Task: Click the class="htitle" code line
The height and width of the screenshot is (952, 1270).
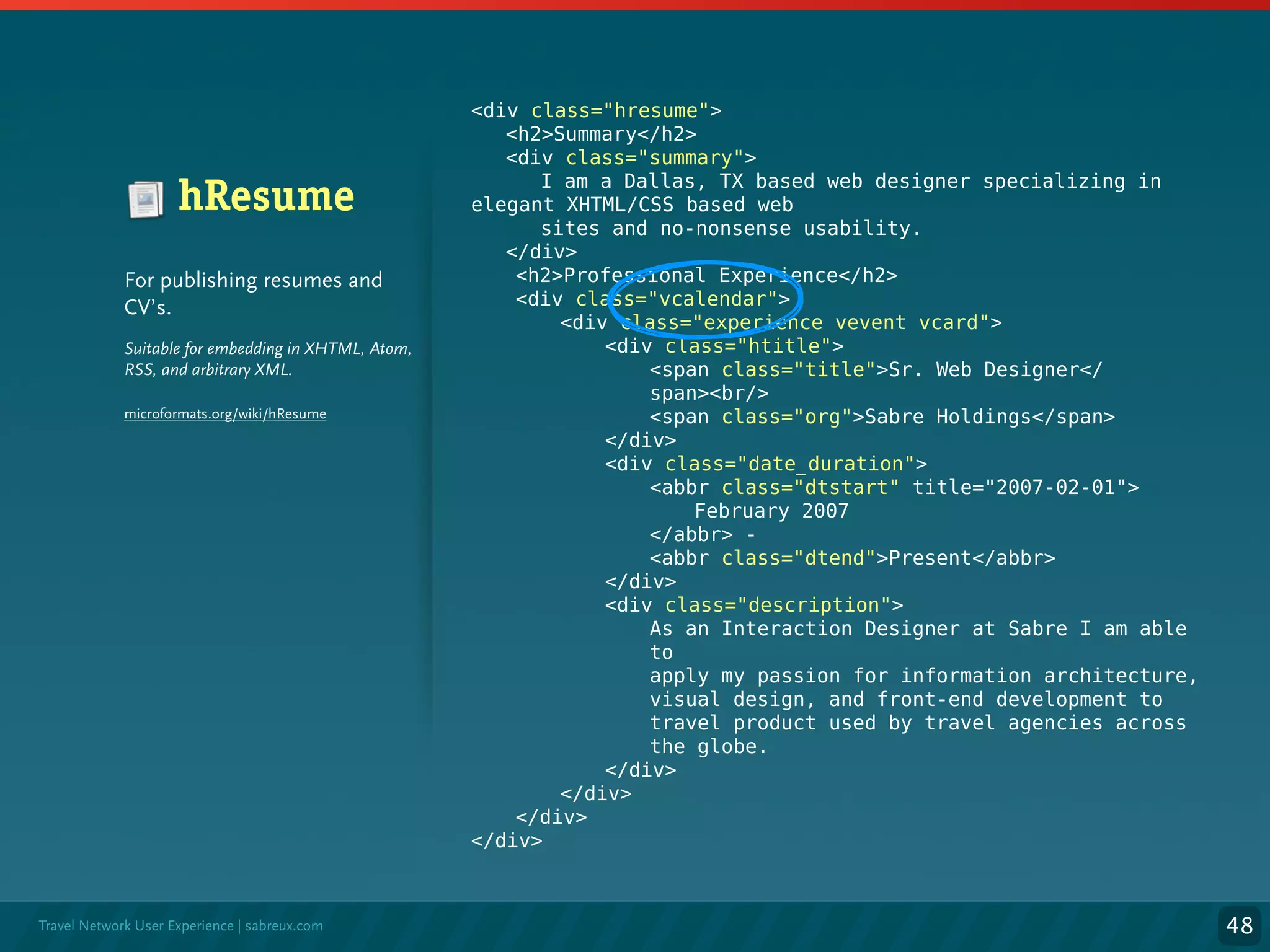Action: [x=724, y=346]
